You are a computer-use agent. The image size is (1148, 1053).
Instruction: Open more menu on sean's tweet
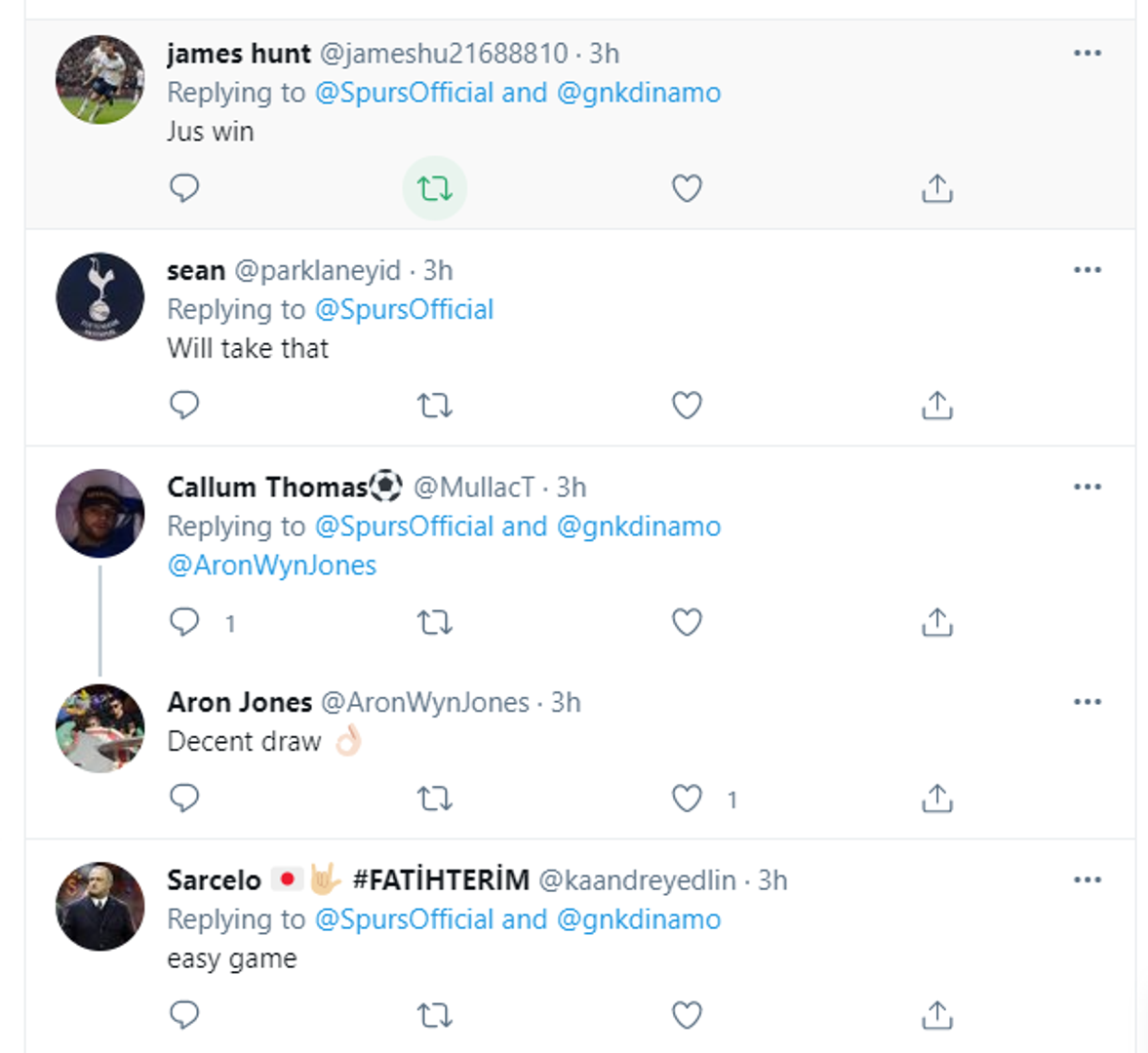tap(1087, 270)
